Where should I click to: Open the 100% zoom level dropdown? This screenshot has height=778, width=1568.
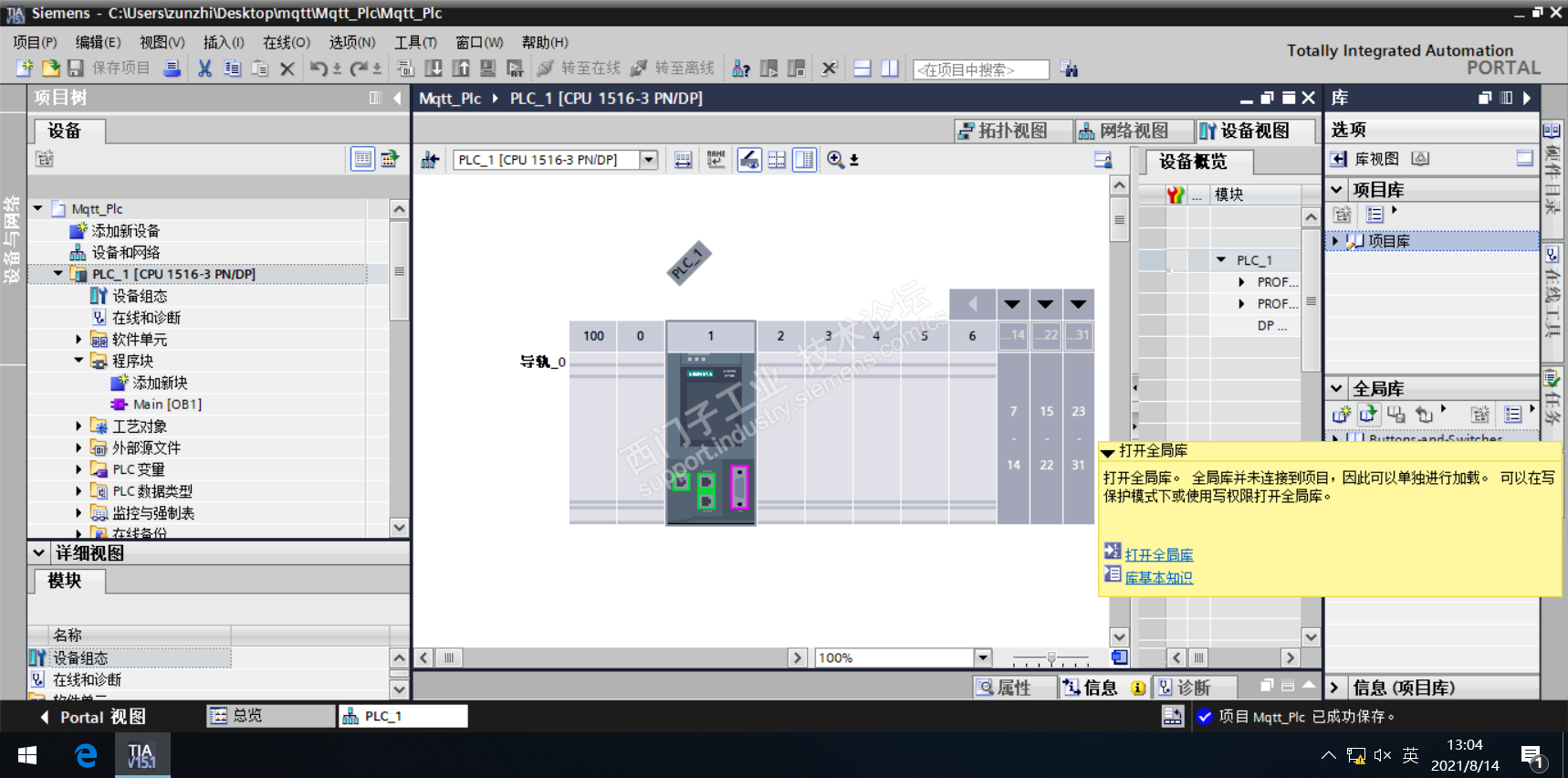coord(983,657)
